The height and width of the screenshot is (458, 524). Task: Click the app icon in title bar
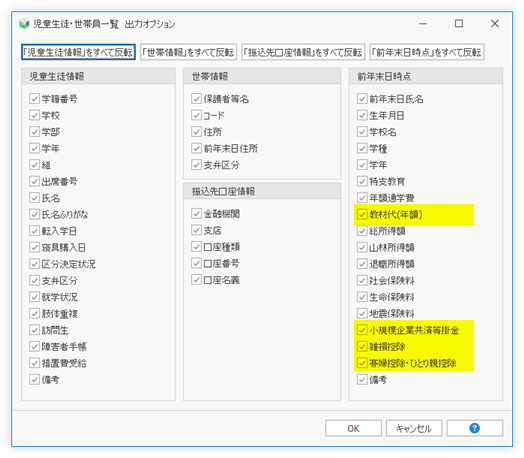[24, 24]
